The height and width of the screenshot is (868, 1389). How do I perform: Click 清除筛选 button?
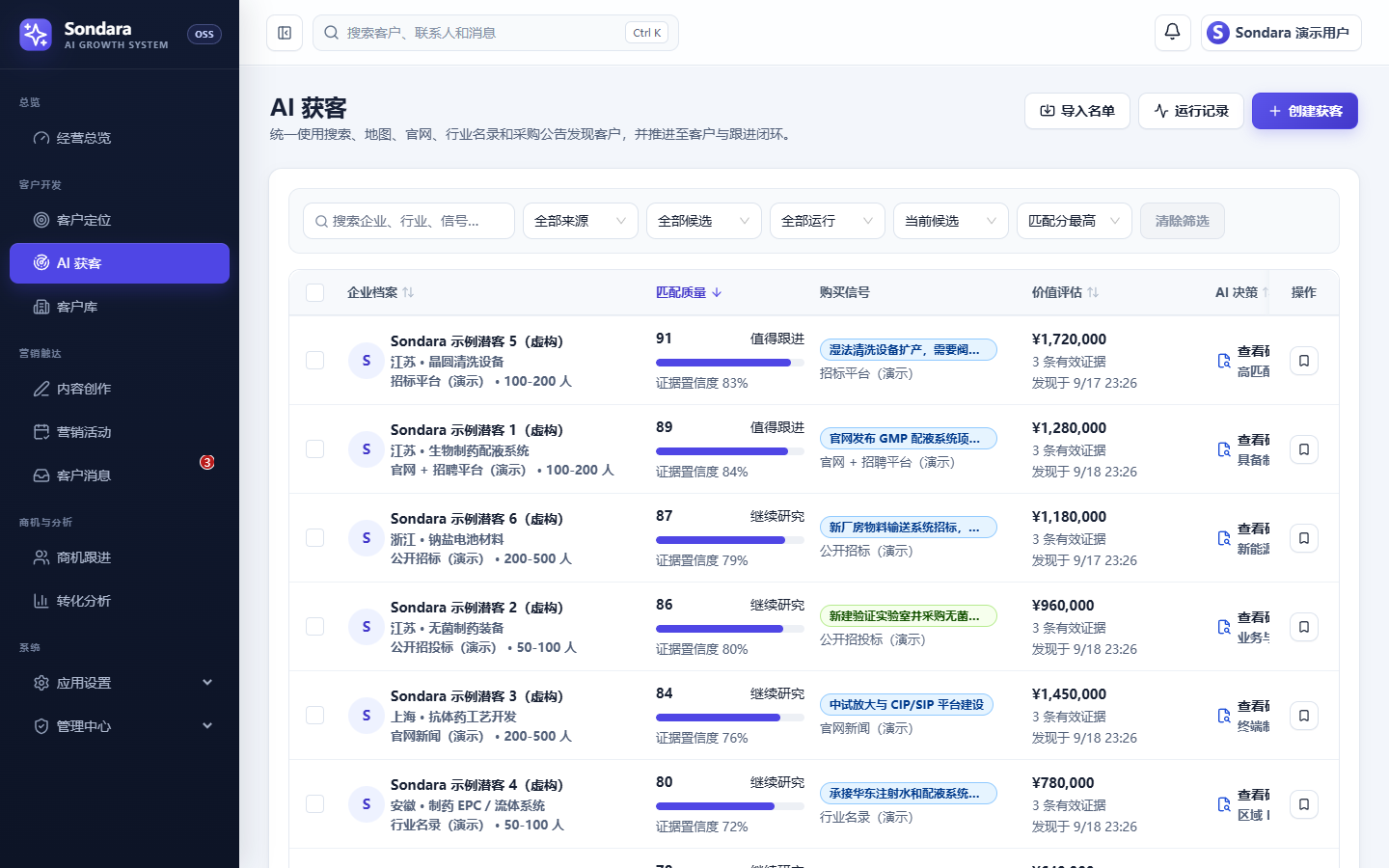point(1183,221)
